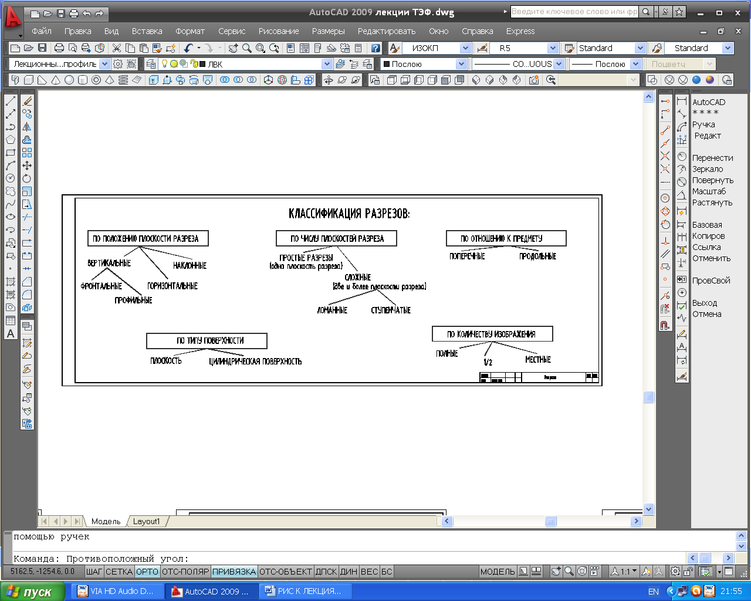751x601 pixels.
Task: Select the Array modify tool
Action: (x=27, y=153)
